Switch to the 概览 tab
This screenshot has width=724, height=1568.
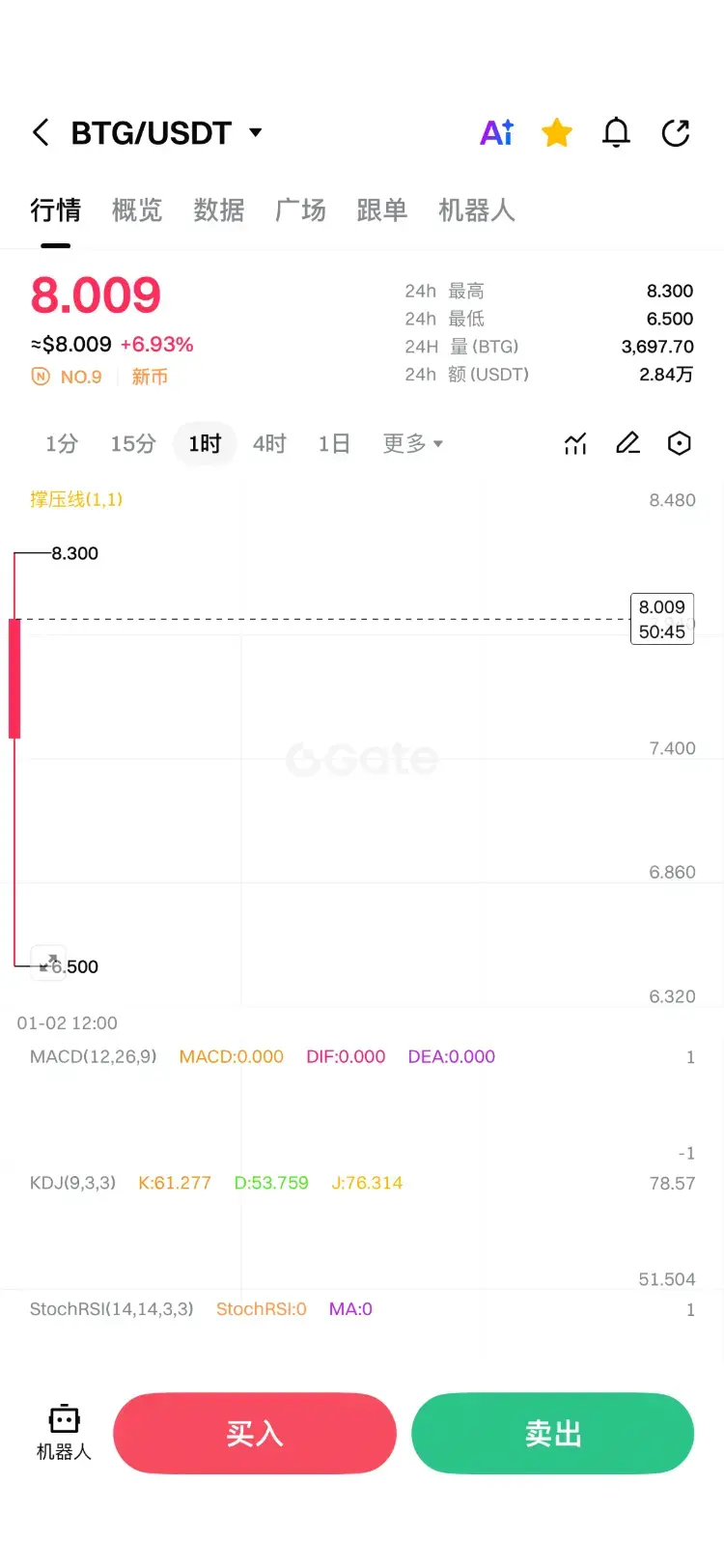click(137, 210)
